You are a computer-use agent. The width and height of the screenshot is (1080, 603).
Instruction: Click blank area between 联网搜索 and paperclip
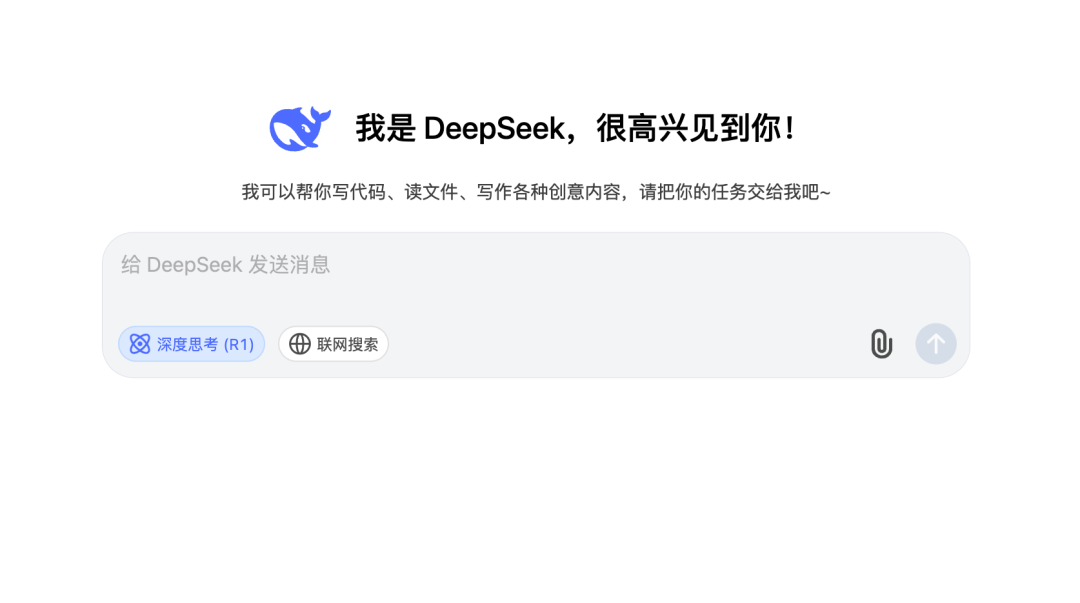(627, 344)
